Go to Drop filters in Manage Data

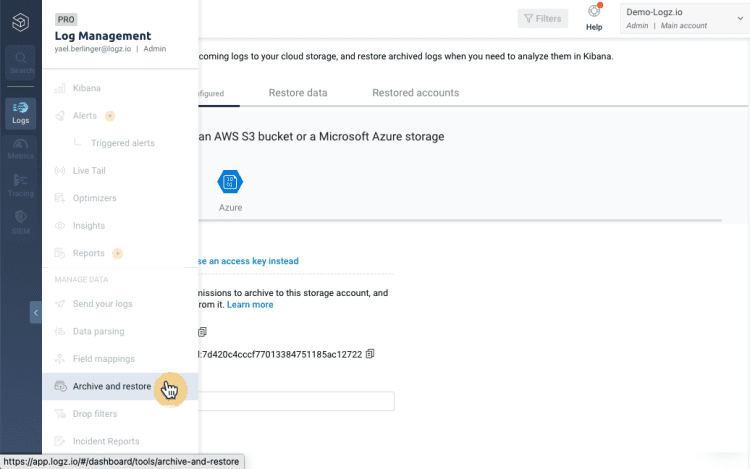click(95, 414)
